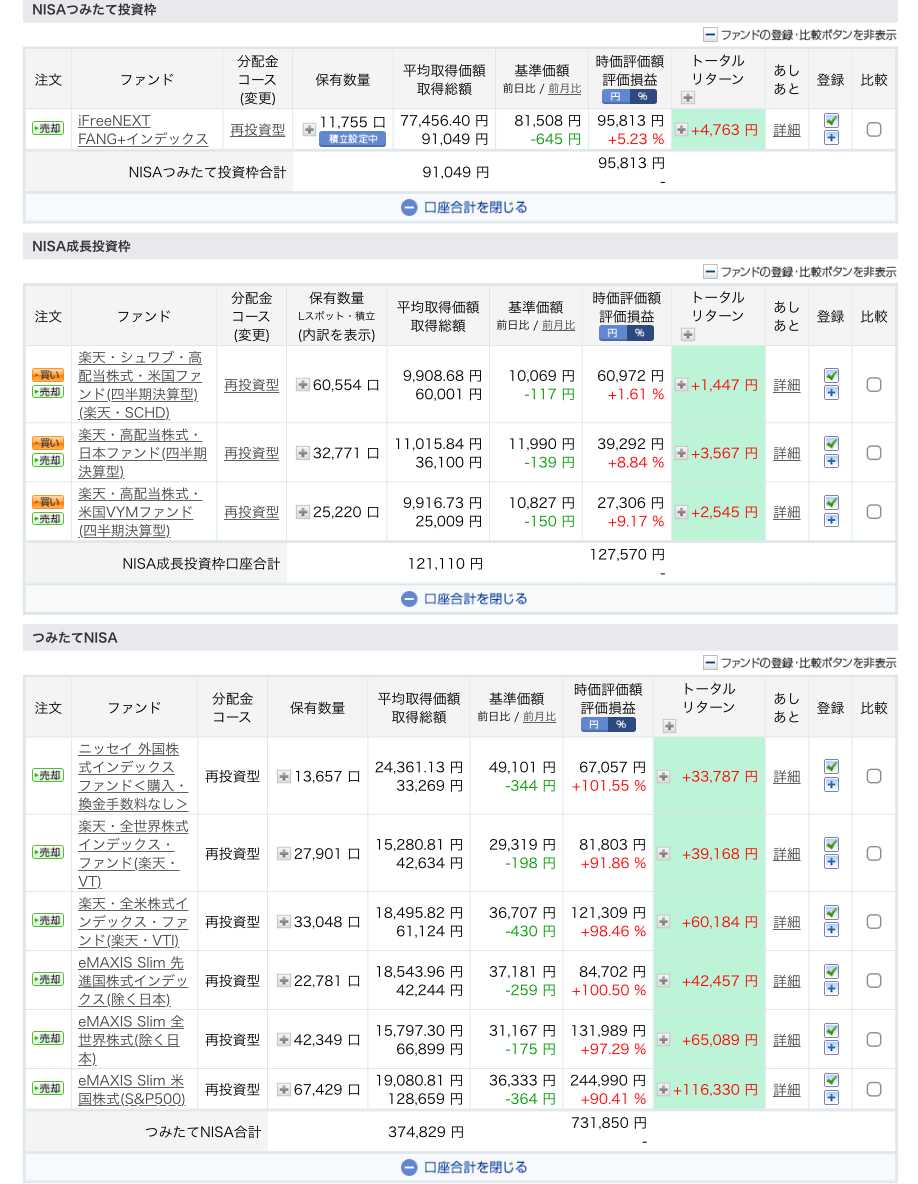
Task: Click blue plus register icon for 楽天・VTI fund
Action: pyautogui.click(x=831, y=930)
